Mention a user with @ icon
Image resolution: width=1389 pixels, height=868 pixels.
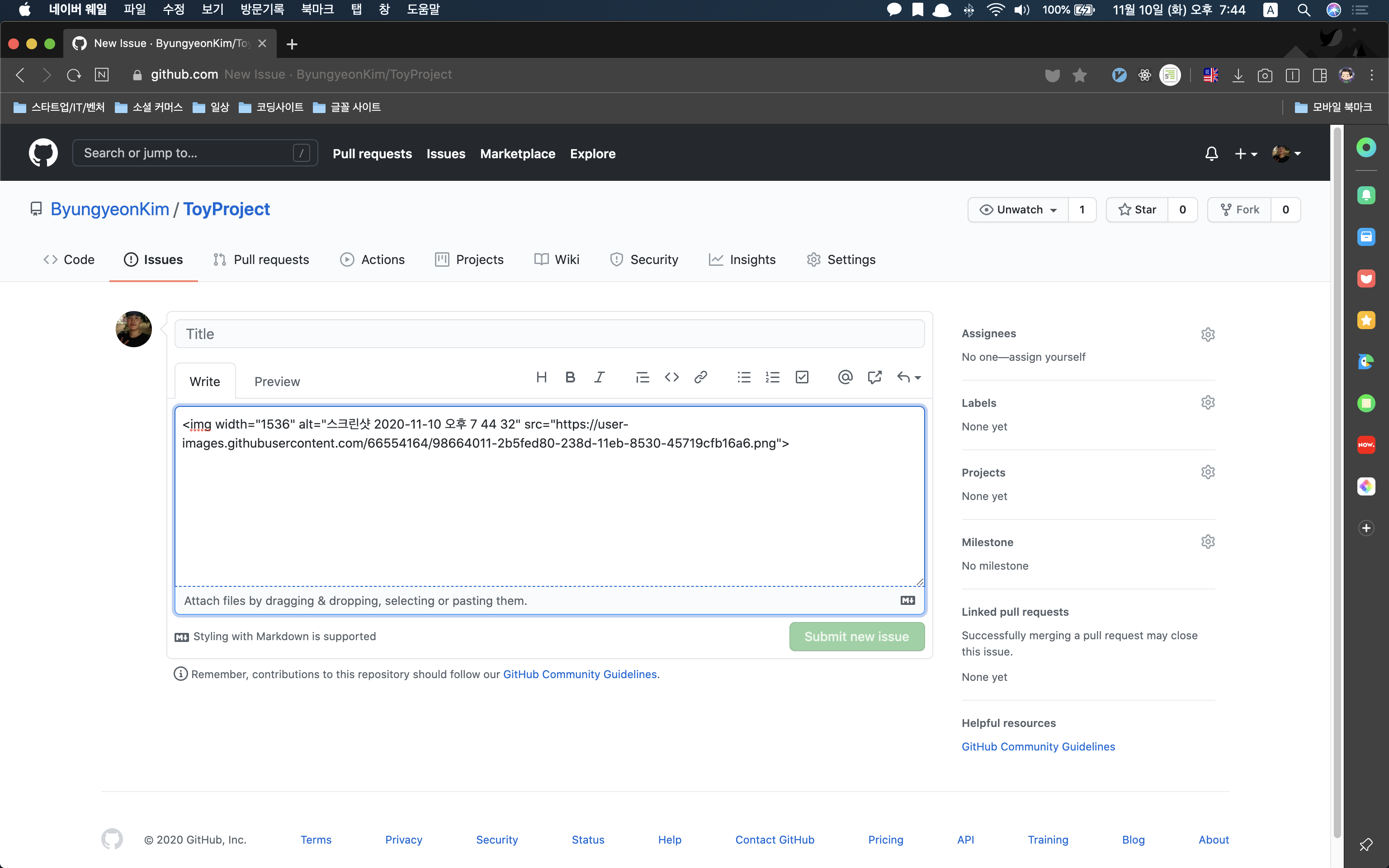click(x=845, y=377)
